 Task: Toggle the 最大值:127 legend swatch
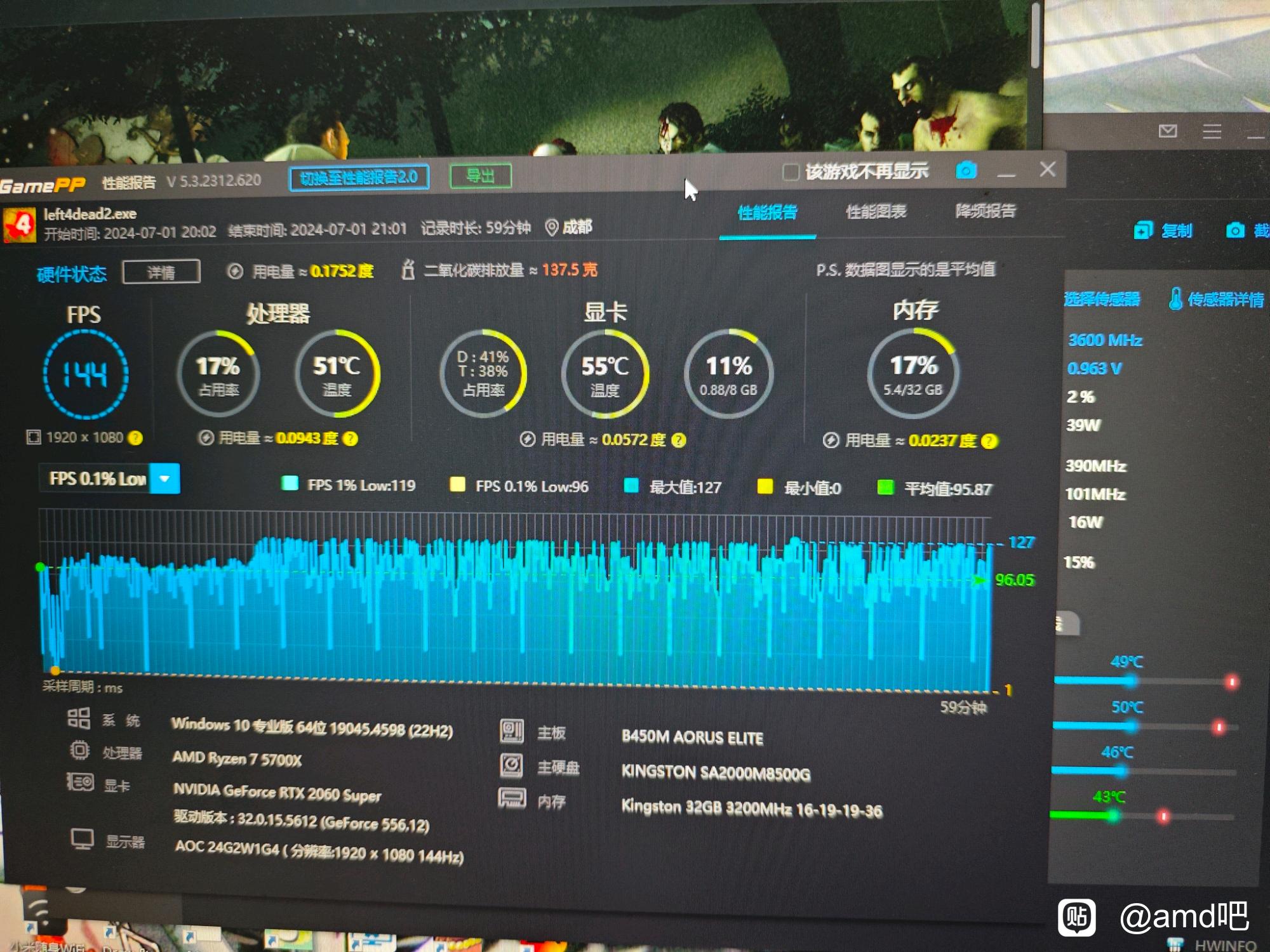(x=631, y=486)
